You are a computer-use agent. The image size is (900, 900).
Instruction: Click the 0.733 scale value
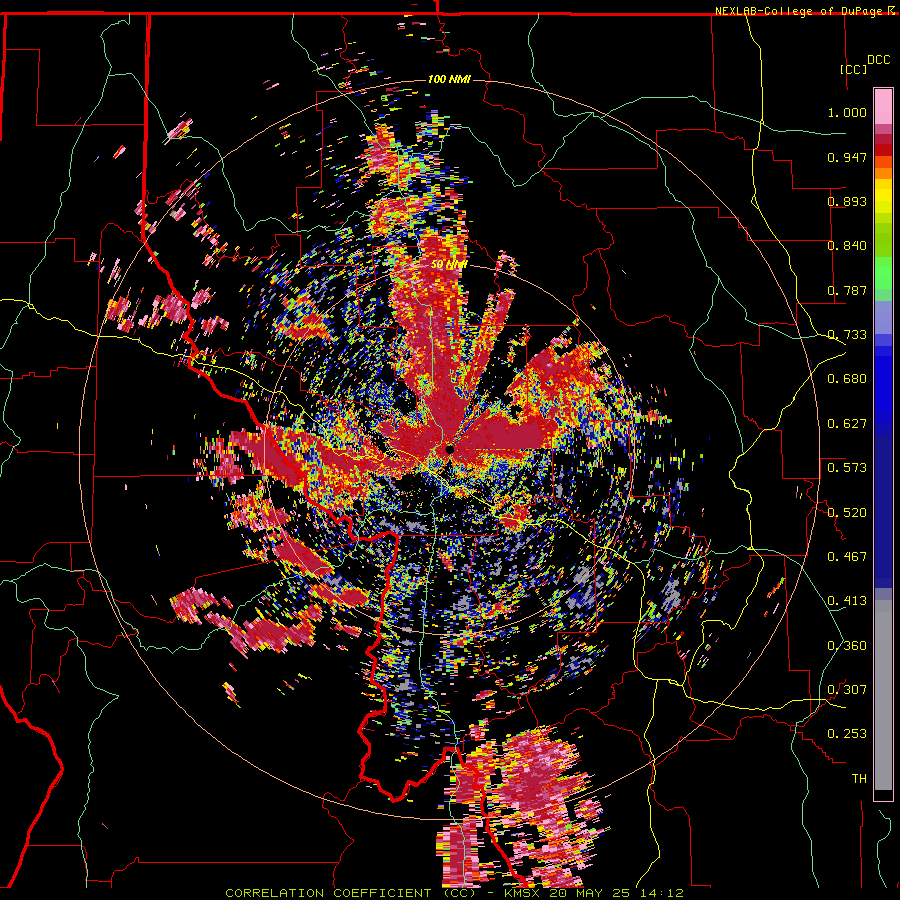[847, 335]
